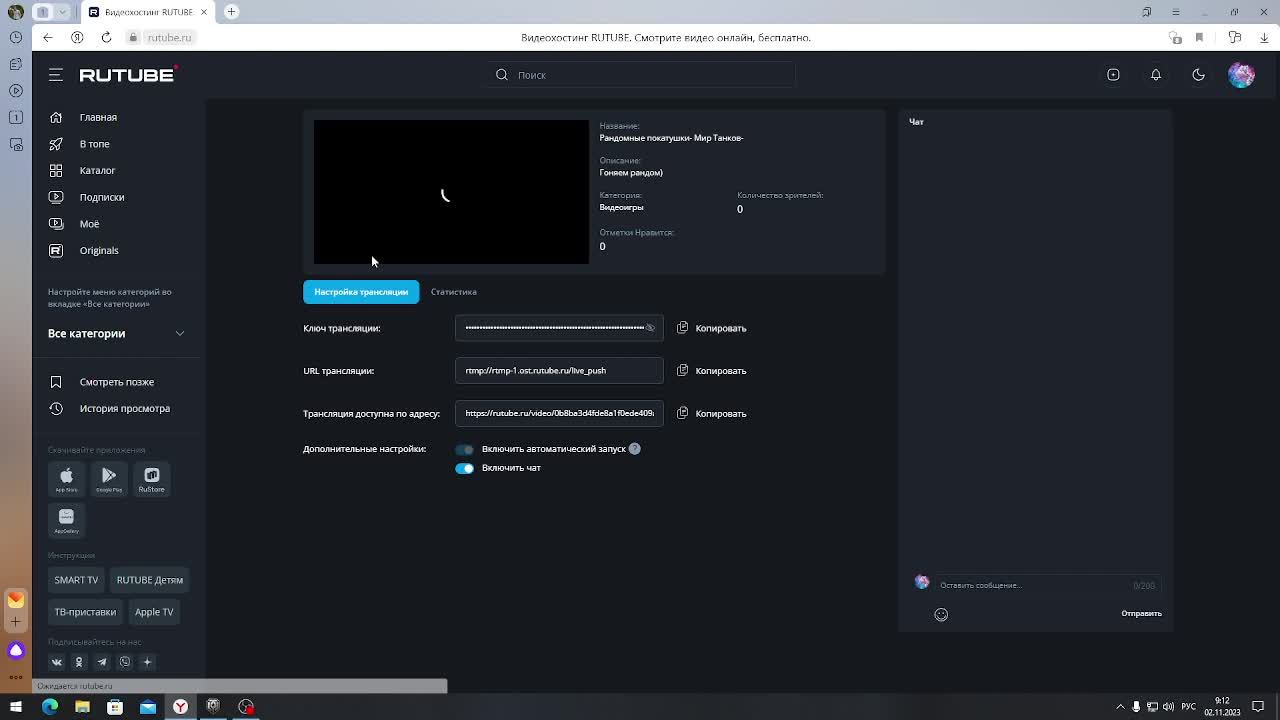This screenshot has height=720, width=1280.
Task: Open the RUTUBE hamburger menu
Action: pyautogui.click(x=56, y=75)
